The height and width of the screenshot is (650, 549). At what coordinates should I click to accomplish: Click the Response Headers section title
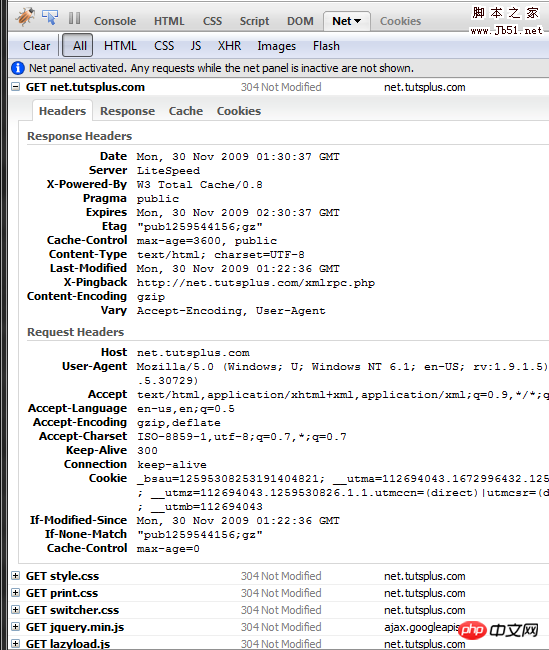click(80, 136)
